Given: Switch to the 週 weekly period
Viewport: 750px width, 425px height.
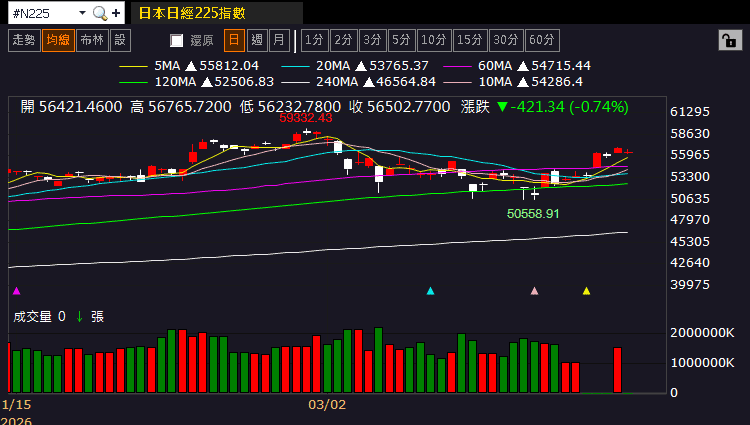Looking at the screenshot, I should point(256,40).
